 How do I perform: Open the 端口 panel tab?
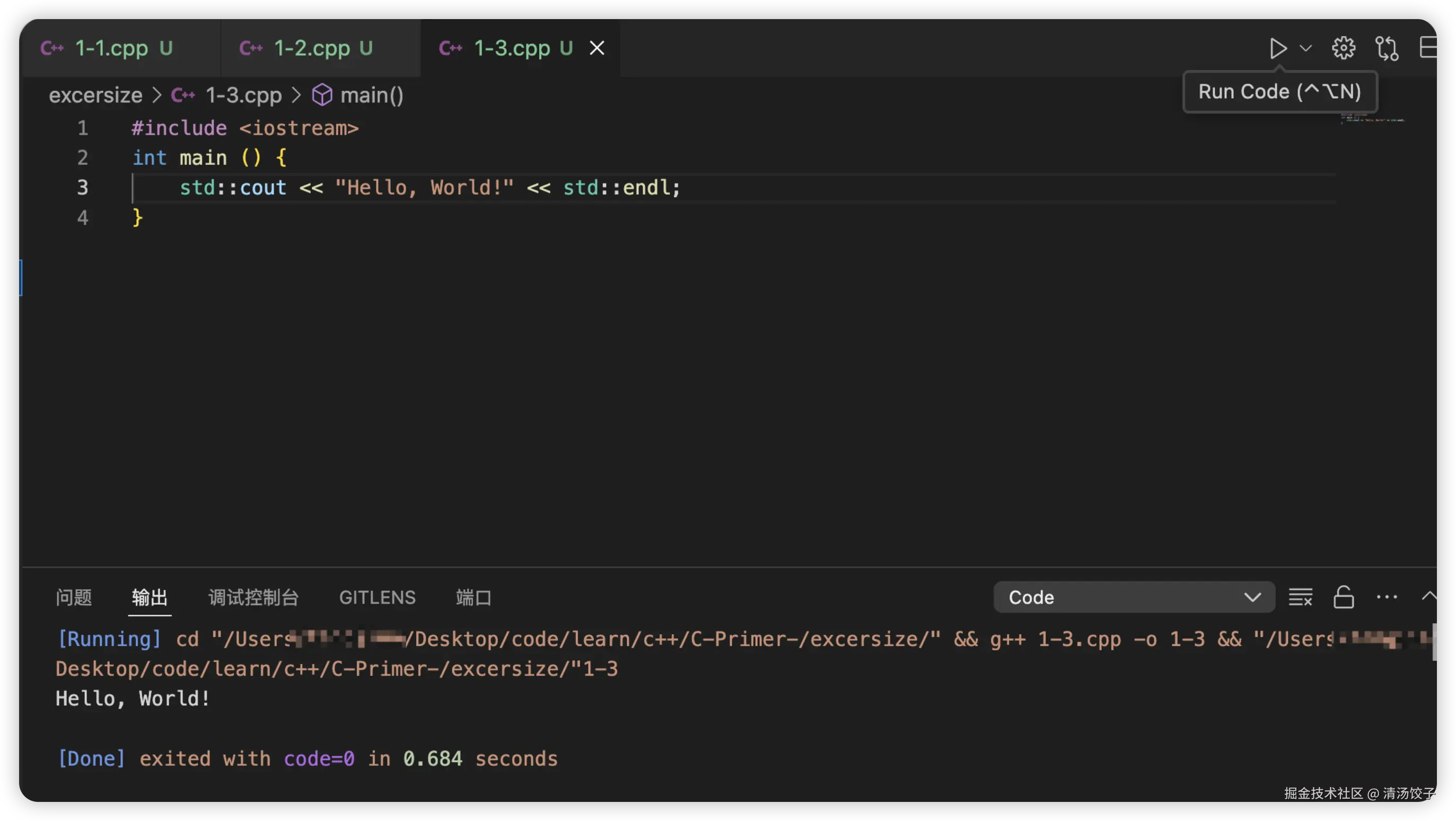point(473,597)
